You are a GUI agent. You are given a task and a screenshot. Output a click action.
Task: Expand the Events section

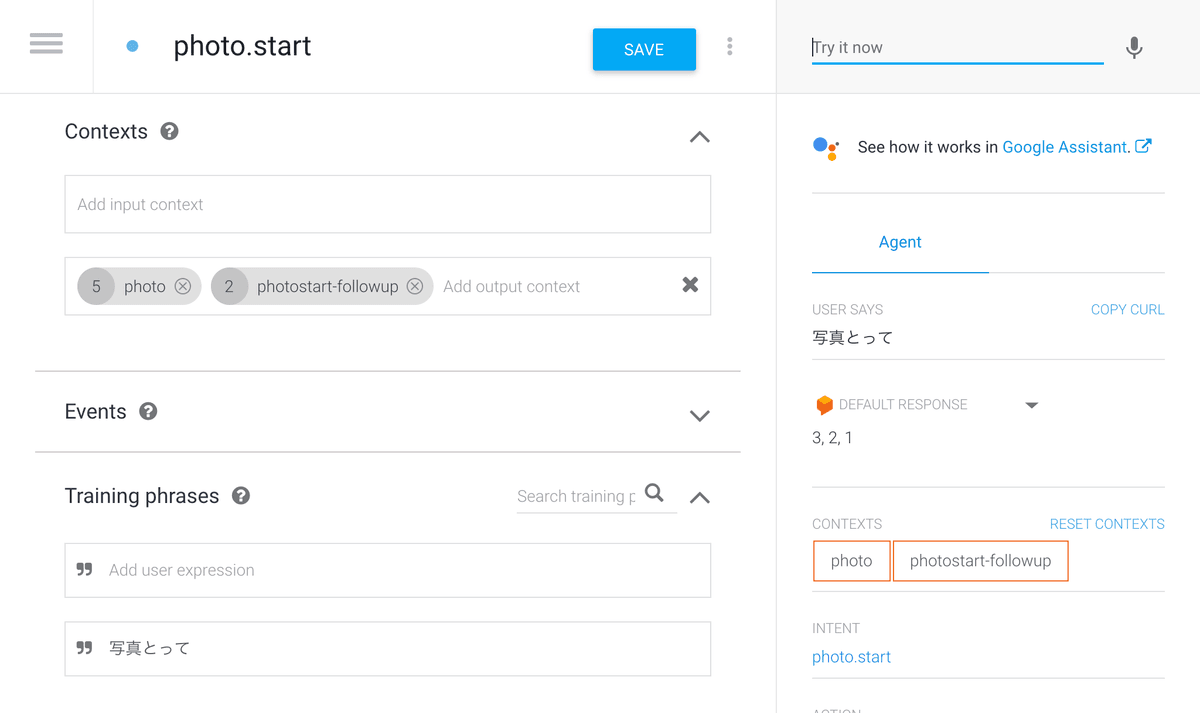[x=700, y=416]
